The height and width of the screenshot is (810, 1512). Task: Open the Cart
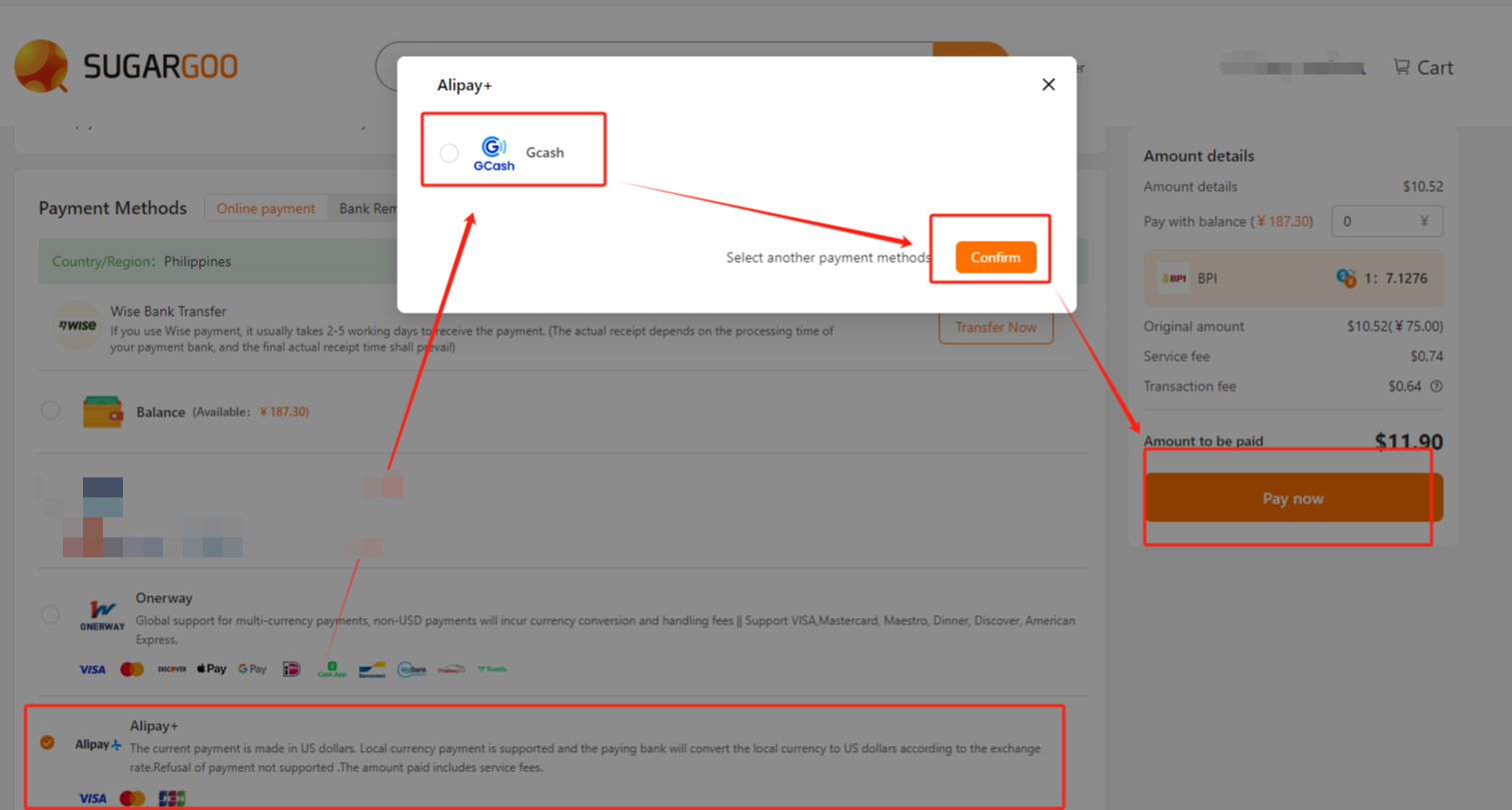[x=1423, y=67]
